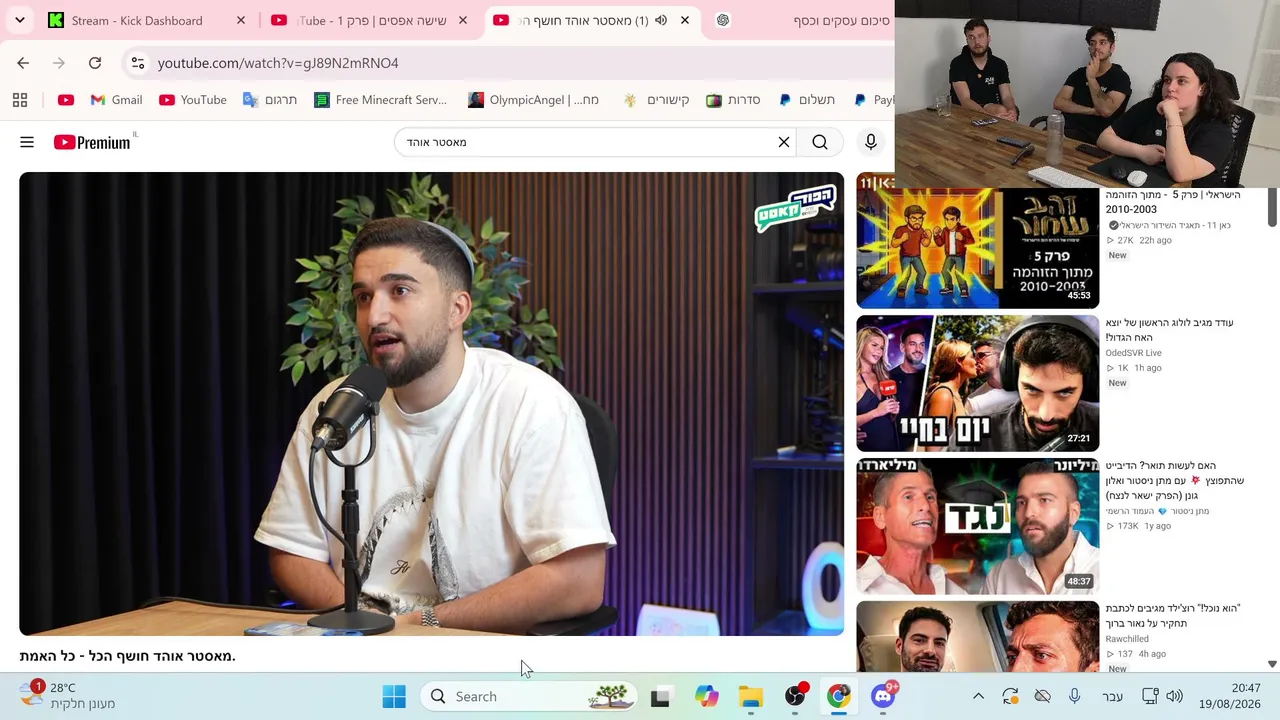Open the יום בחיי video thumbnail
1280x720 pixels.
pyautogui.click(x=977, y=383)
